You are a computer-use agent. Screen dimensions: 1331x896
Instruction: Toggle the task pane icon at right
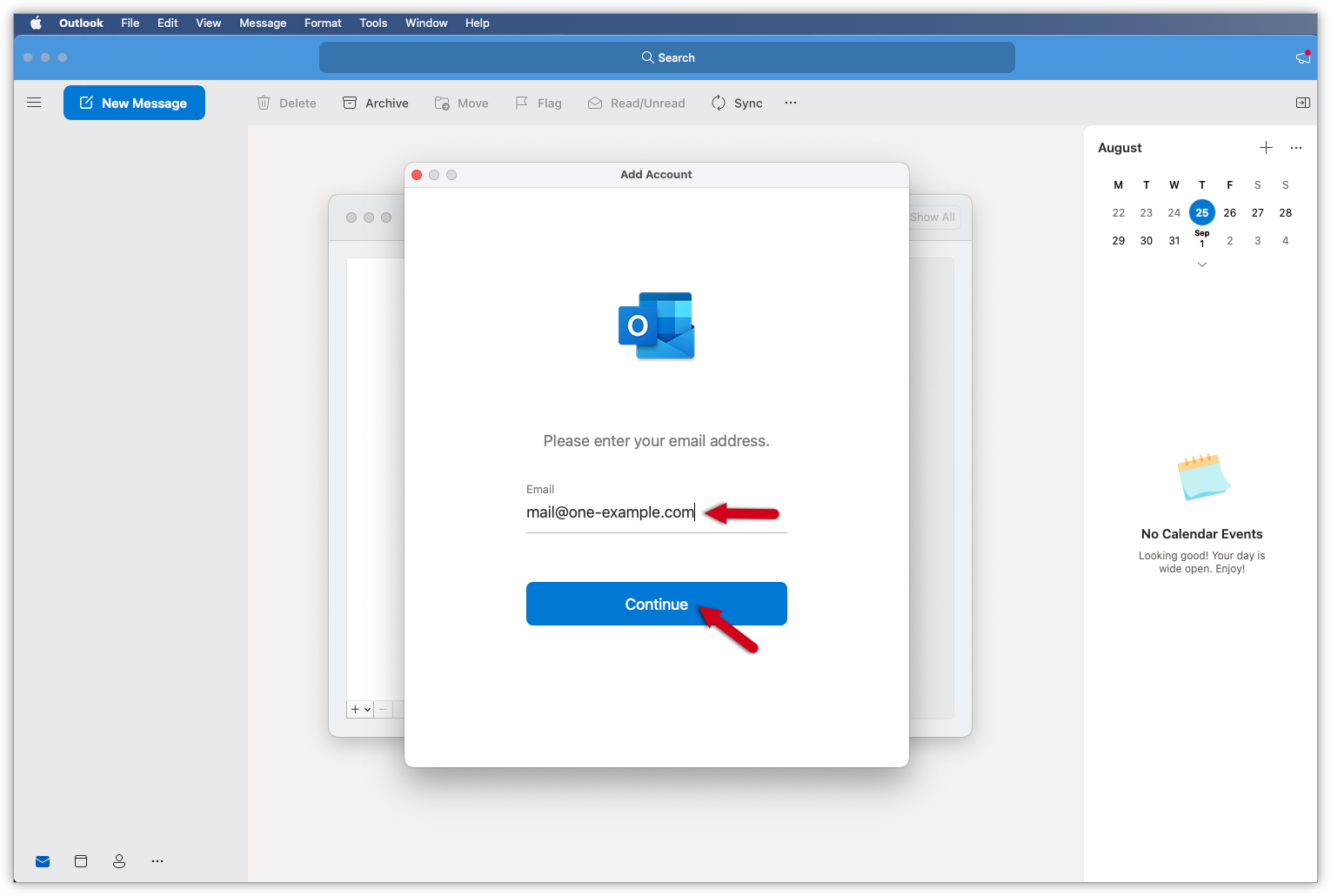coord(1302,103)
